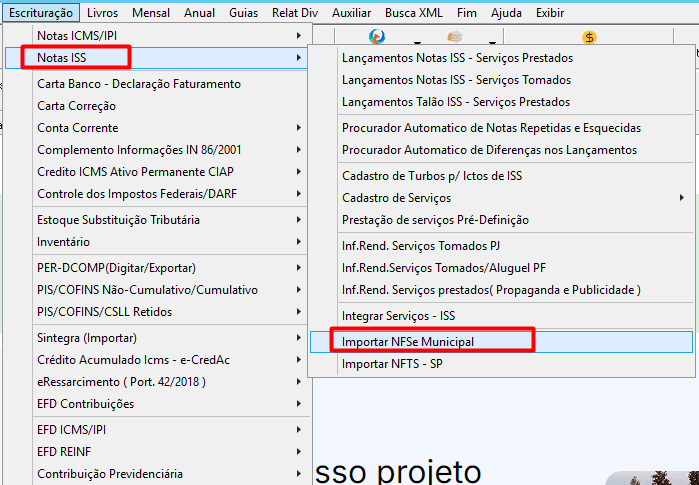The height and width of the screenshot is (485, 699).
Task: Open PIS/COFINS Não-Cumulativo/Cumulativo entry
Action: [x=156, y=290]
